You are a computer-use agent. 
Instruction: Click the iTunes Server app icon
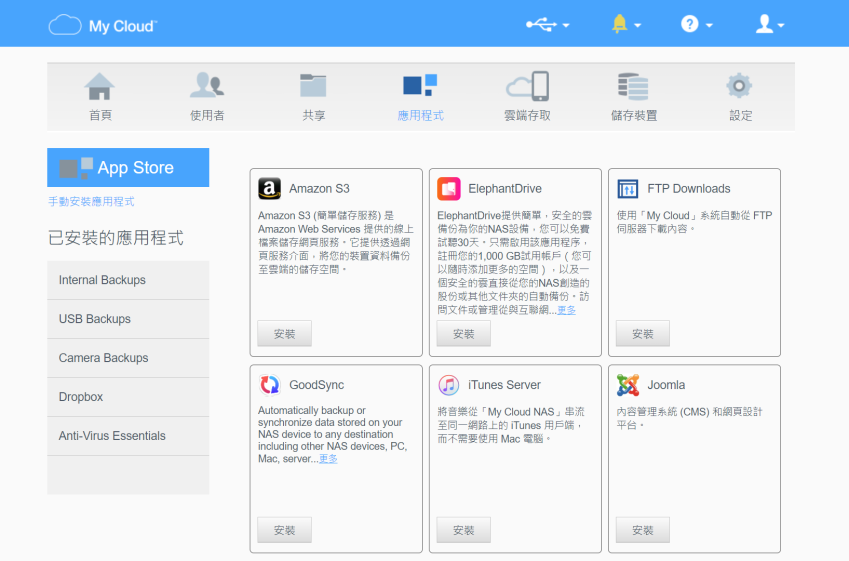click(x=448, y=385)
